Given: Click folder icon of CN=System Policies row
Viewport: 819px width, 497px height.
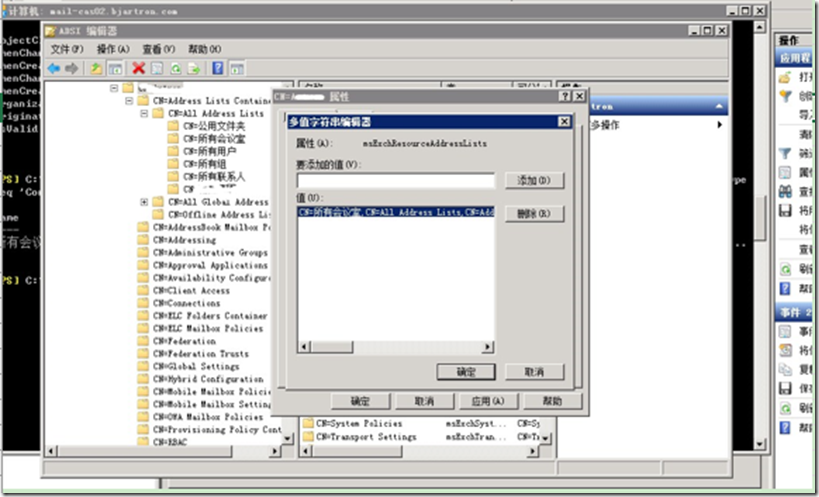Looking at the screenshot, I should tap(308, 423).
